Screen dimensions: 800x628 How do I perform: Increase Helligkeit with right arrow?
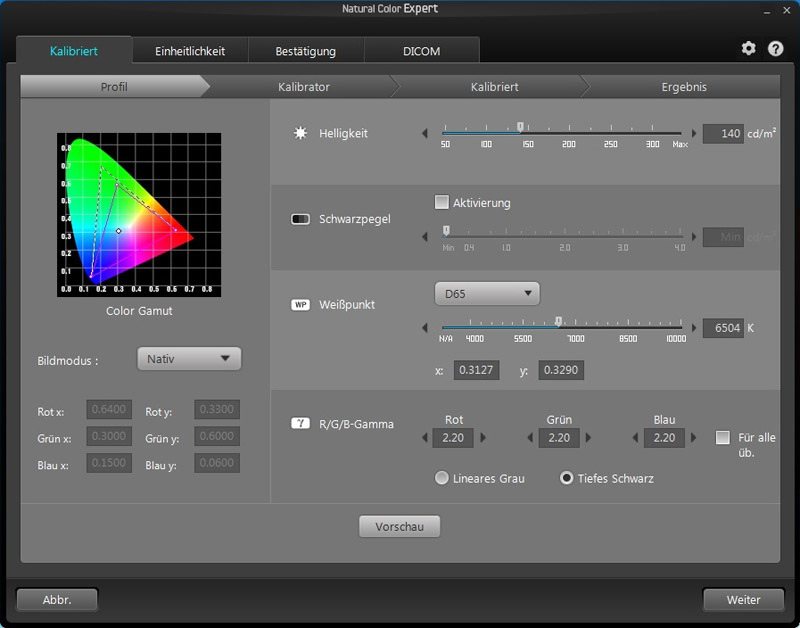pyautogui.click(x=693, y=133)
